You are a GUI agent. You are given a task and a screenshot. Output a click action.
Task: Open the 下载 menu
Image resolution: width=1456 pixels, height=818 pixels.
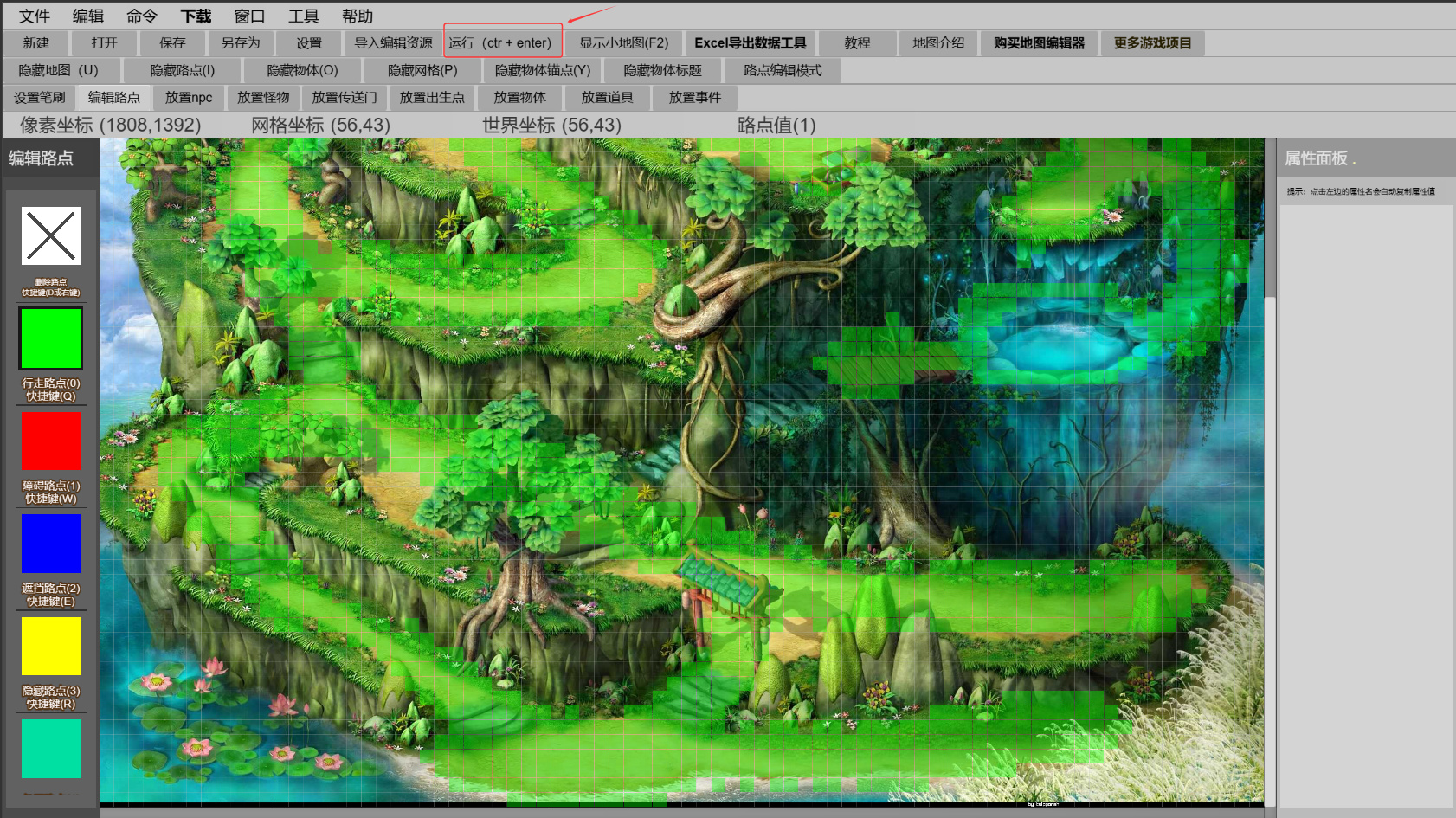(x=196, y=16)
